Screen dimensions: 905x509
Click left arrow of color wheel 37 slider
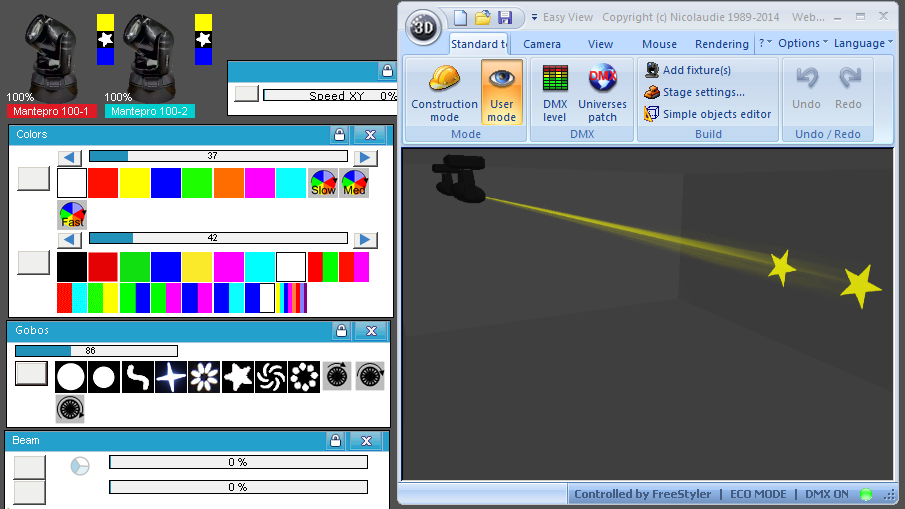point(69,158)
